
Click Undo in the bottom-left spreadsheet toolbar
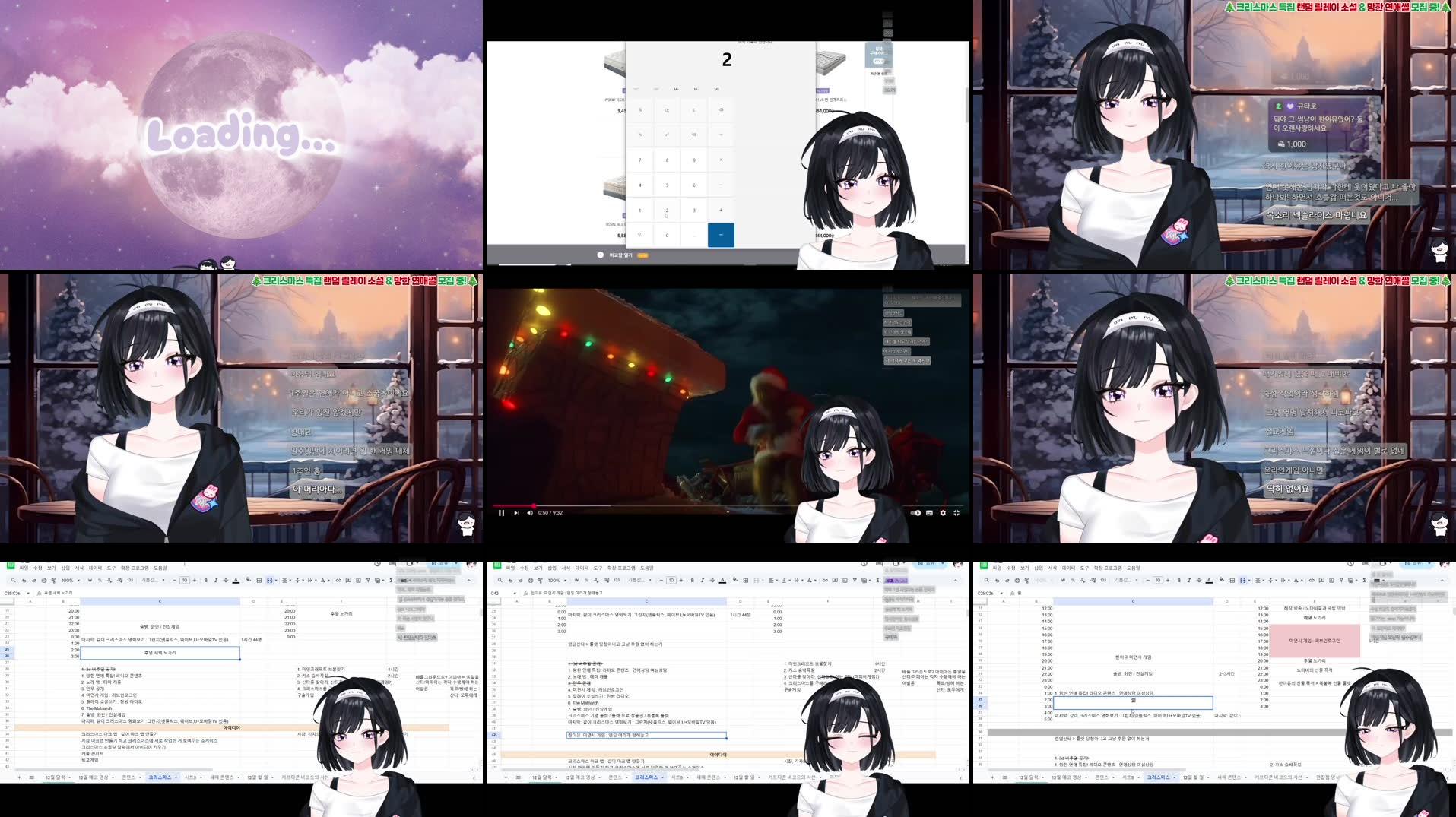point(24,581)
